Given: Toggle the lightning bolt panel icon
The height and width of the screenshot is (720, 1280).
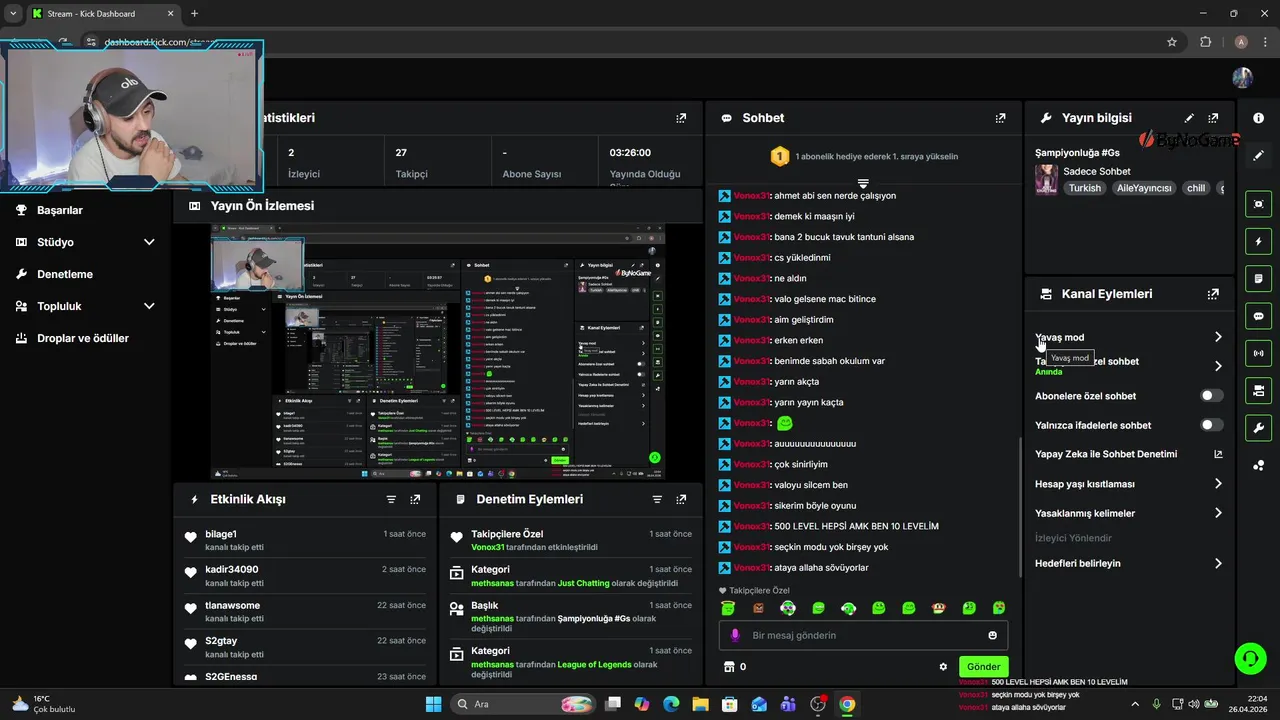Looking at the screenshot, I should [1258, 241].
